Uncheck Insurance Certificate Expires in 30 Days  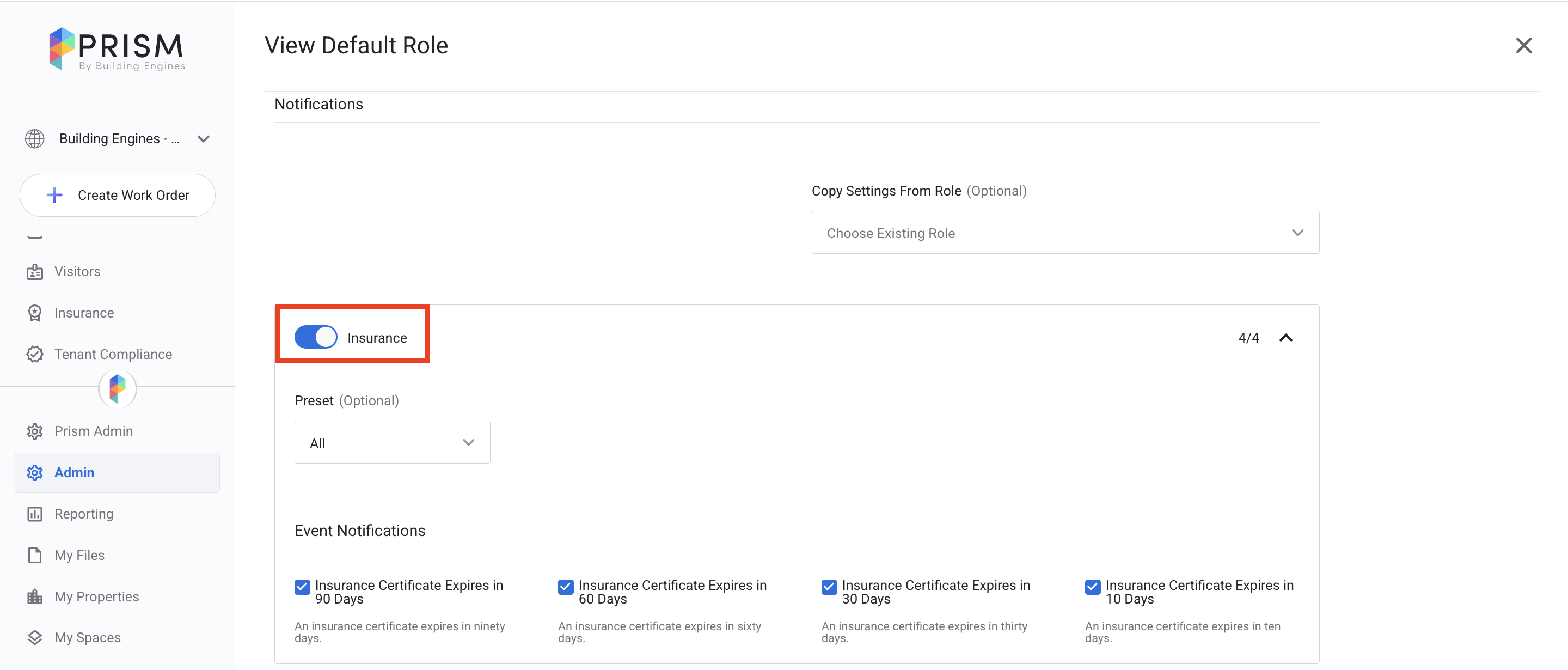[x=829, y=587]
